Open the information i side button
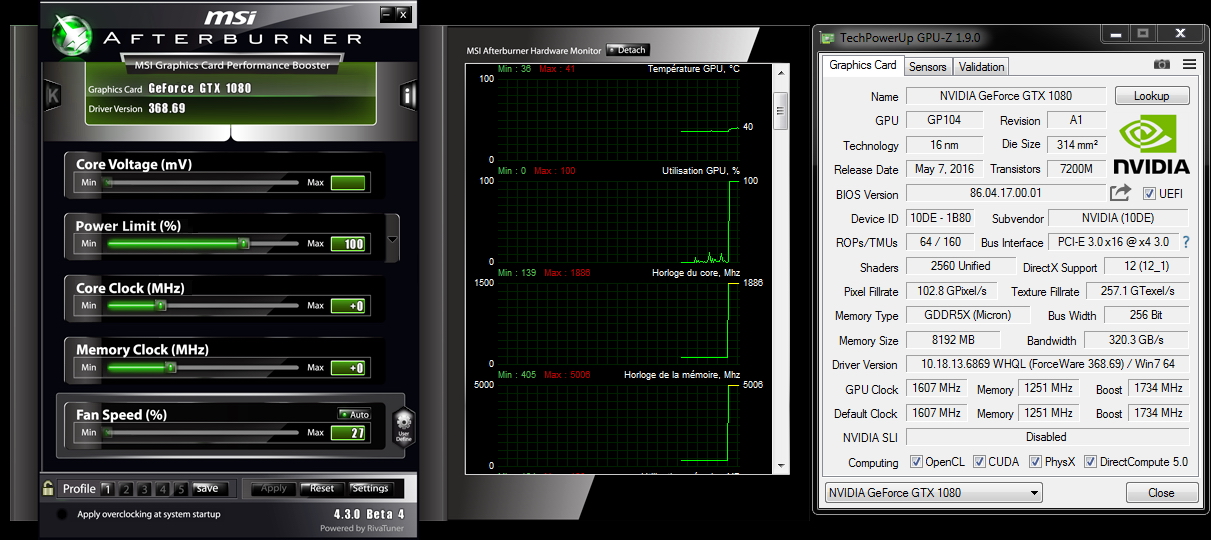The height and width of the screenshot is (540, 1211). 408,96
